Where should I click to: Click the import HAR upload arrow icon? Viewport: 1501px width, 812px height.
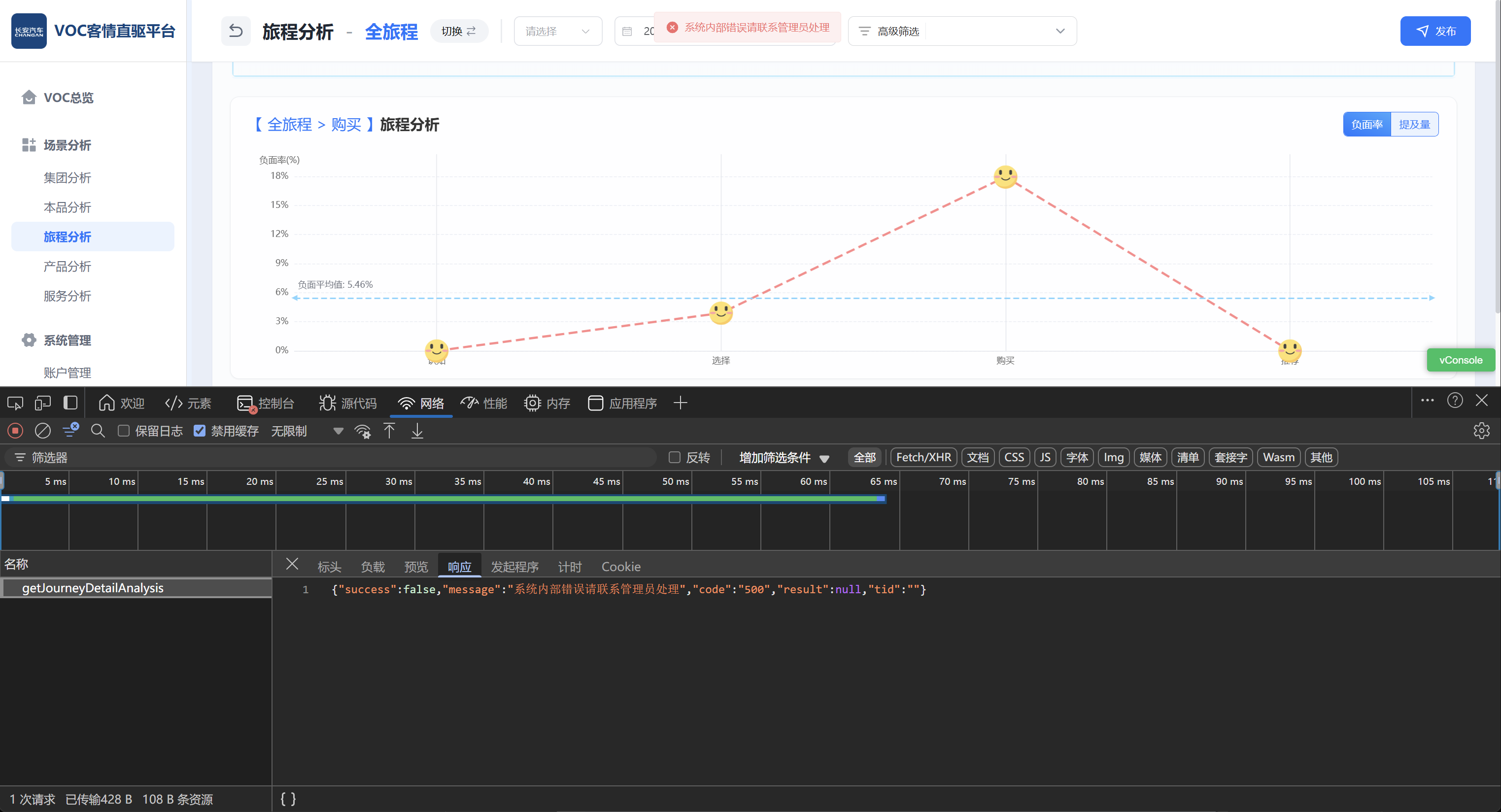(389, 431)
